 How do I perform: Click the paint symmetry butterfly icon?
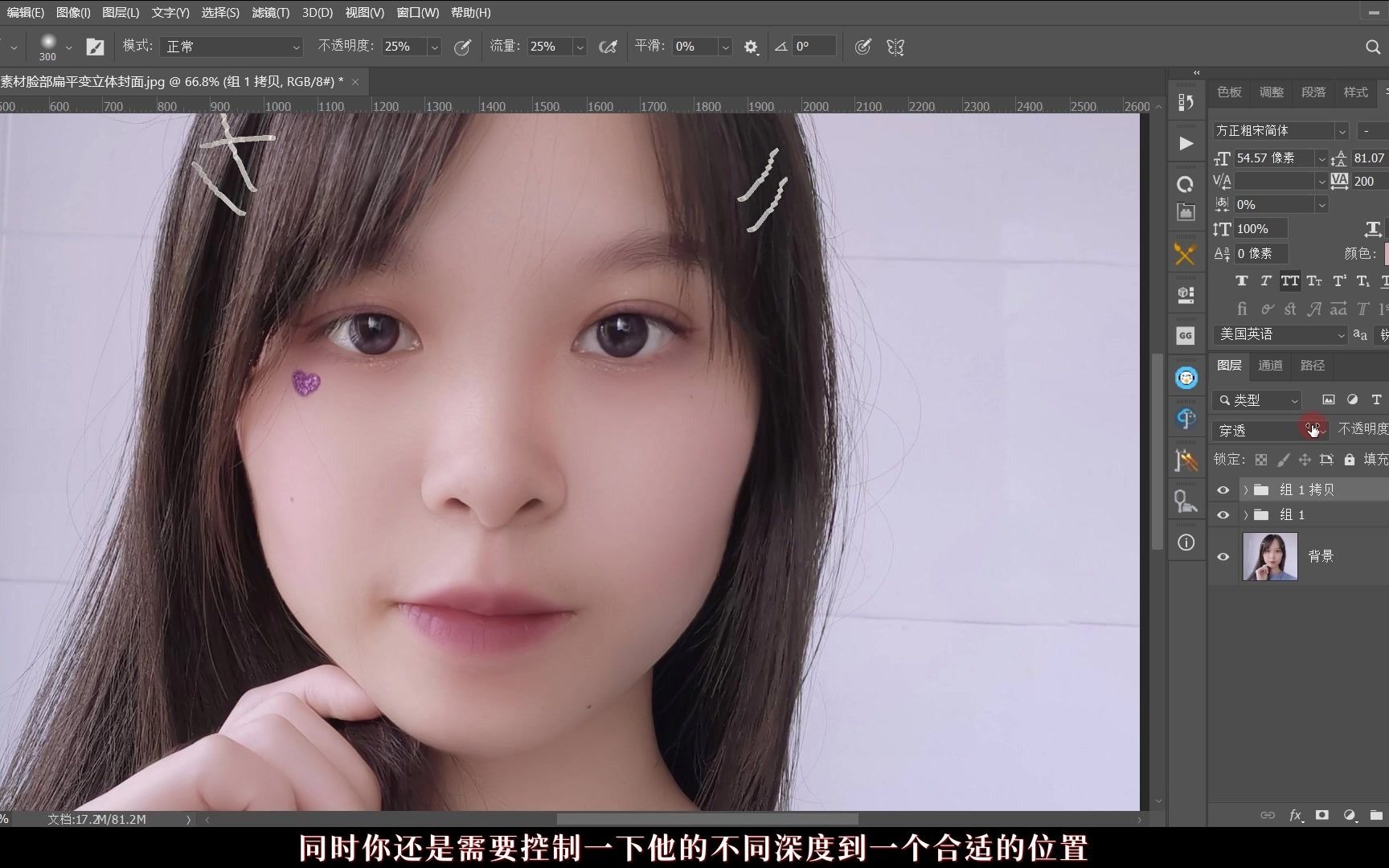click(x=895, y=47)
